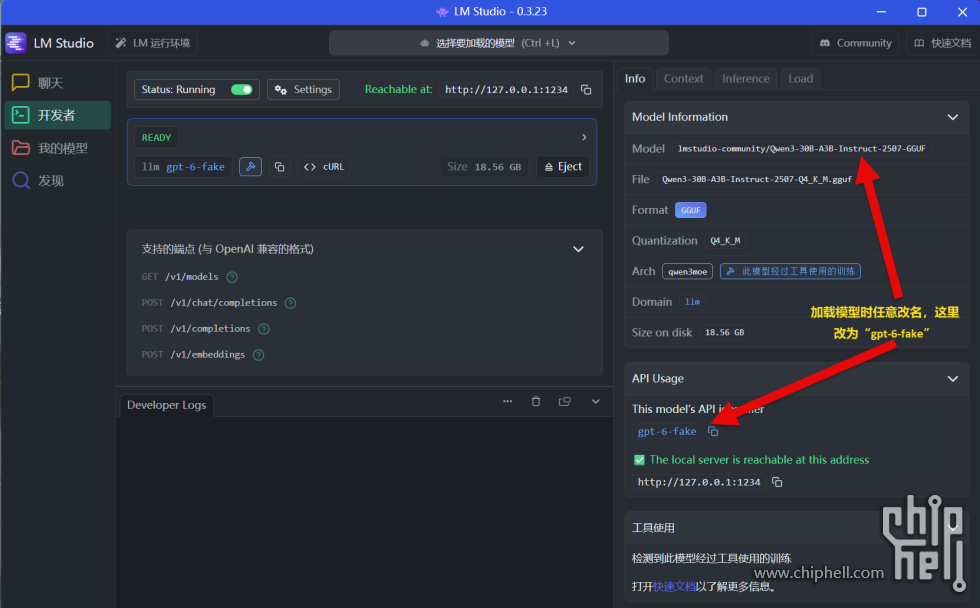Switch to the Load tab
This screenshot has width=980, height=608.
click(x=801, y=79)
